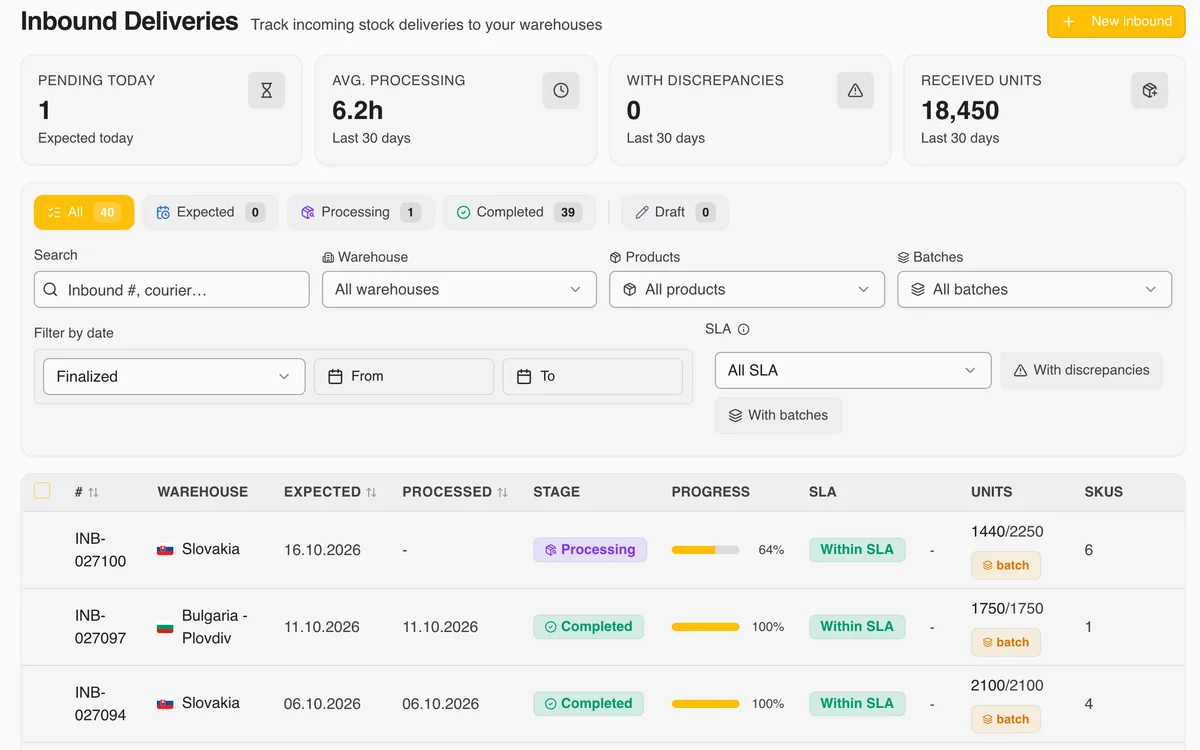Screen dimensions: 1200x750
Task: Click the clock icon in Avg. Processing card
Action: (561, 90)
